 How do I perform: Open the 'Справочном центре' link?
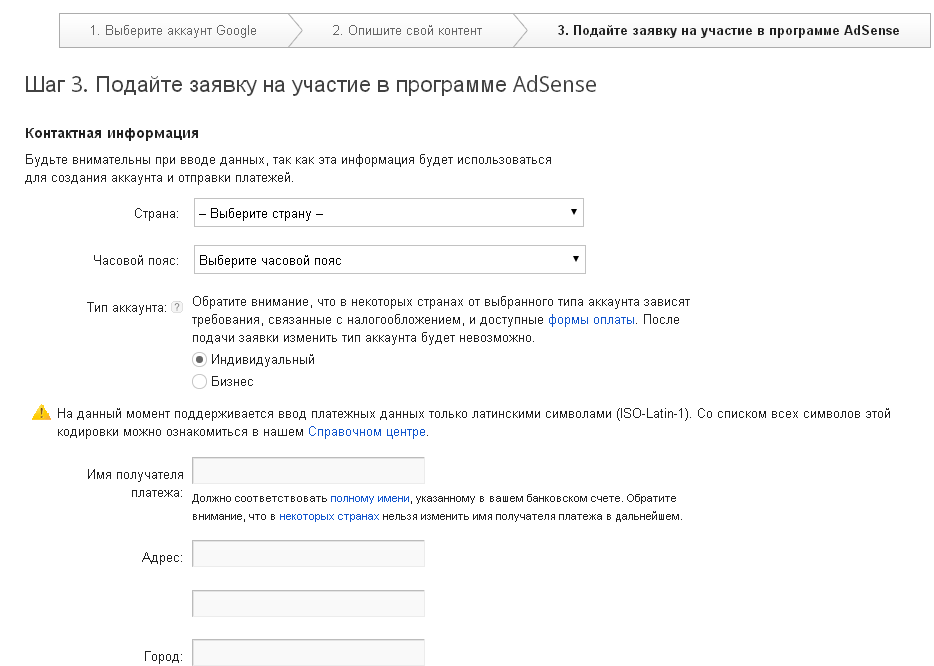[366, 432]
